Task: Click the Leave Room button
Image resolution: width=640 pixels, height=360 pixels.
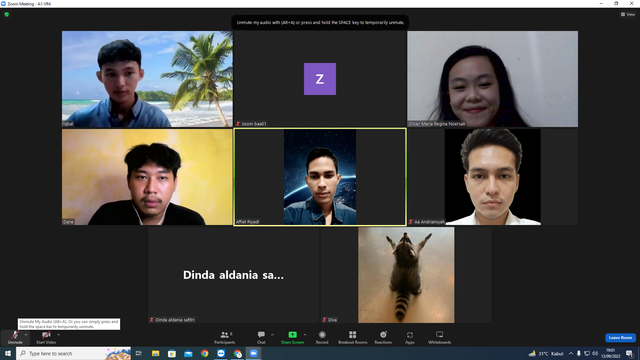Action: [620, 338]
